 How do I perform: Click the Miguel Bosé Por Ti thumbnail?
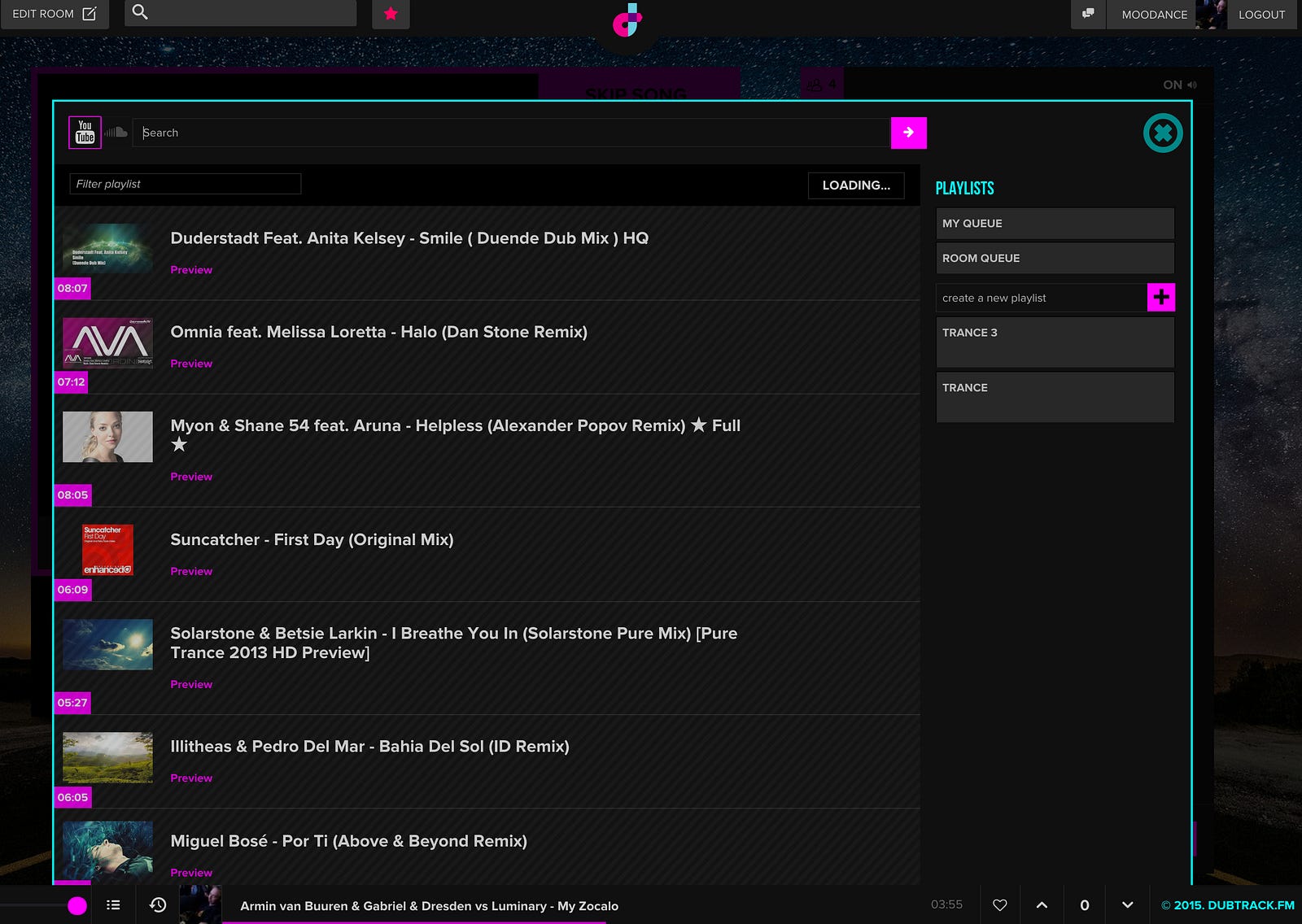click(x=107, y=852)
